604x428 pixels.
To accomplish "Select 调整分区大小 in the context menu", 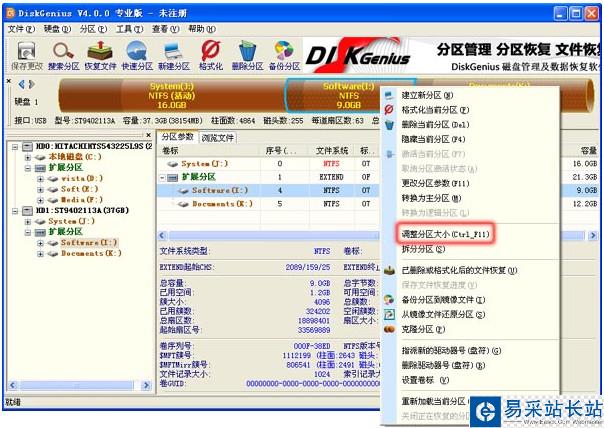I will [x=445, y=234].
